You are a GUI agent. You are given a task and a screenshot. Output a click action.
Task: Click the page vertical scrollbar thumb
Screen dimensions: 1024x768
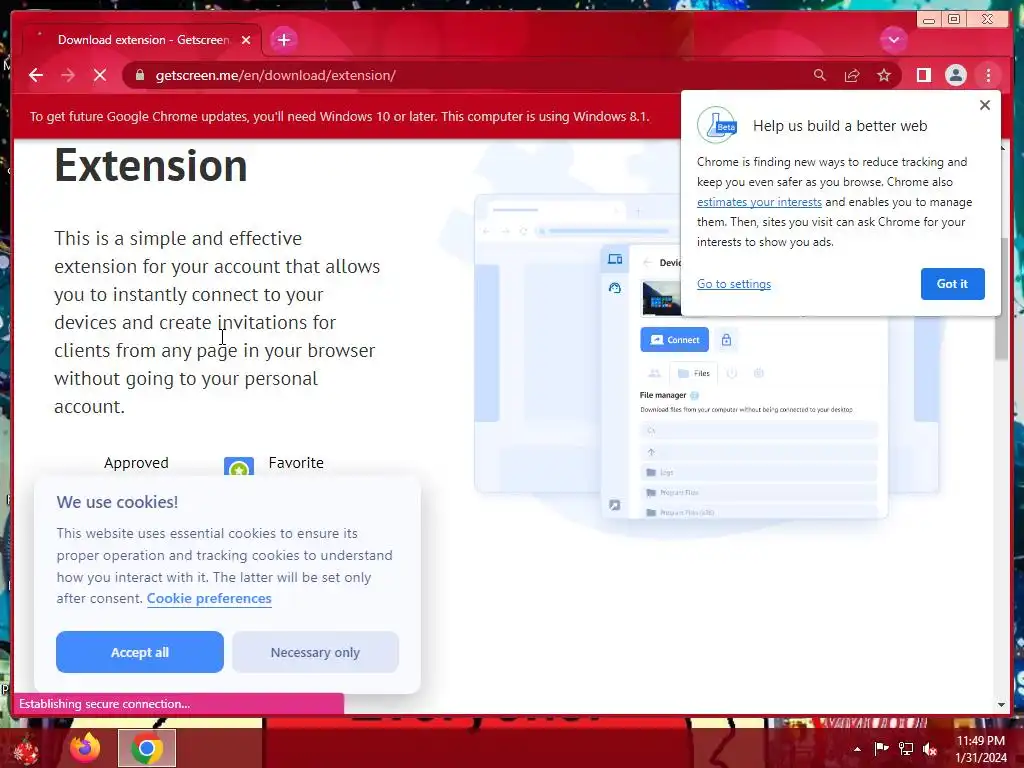click(1001, 298)
